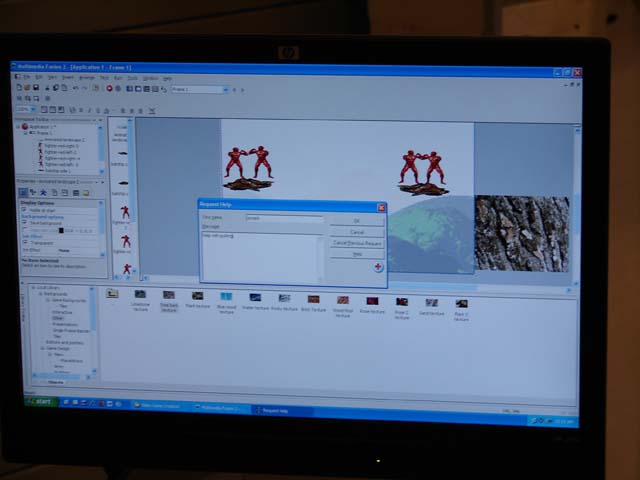Select the Limestone texture library item
This screenshot has height=480, width=640.
tap(140, 296)
